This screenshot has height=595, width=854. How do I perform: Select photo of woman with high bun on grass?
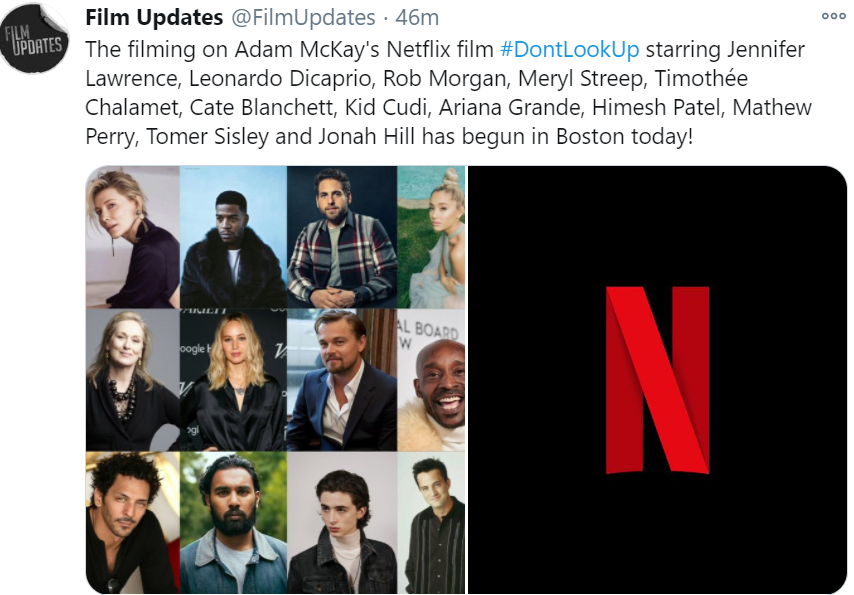click(431, 237)
